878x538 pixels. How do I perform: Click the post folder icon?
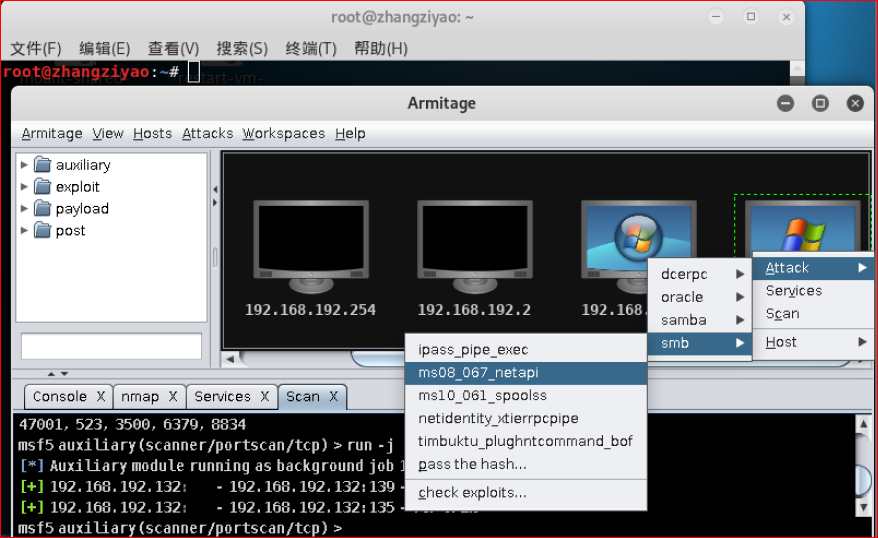click(43, 230)
